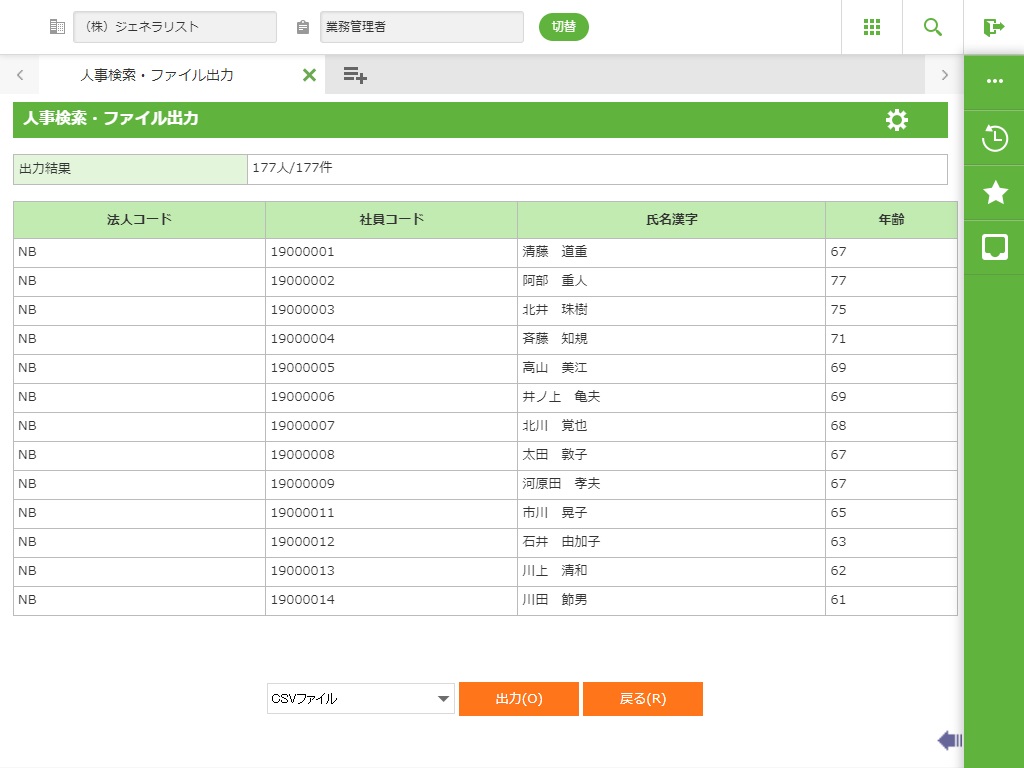Click the three-dots more icon in sidebar
The image size is (1024, 768).
[994, 82]
